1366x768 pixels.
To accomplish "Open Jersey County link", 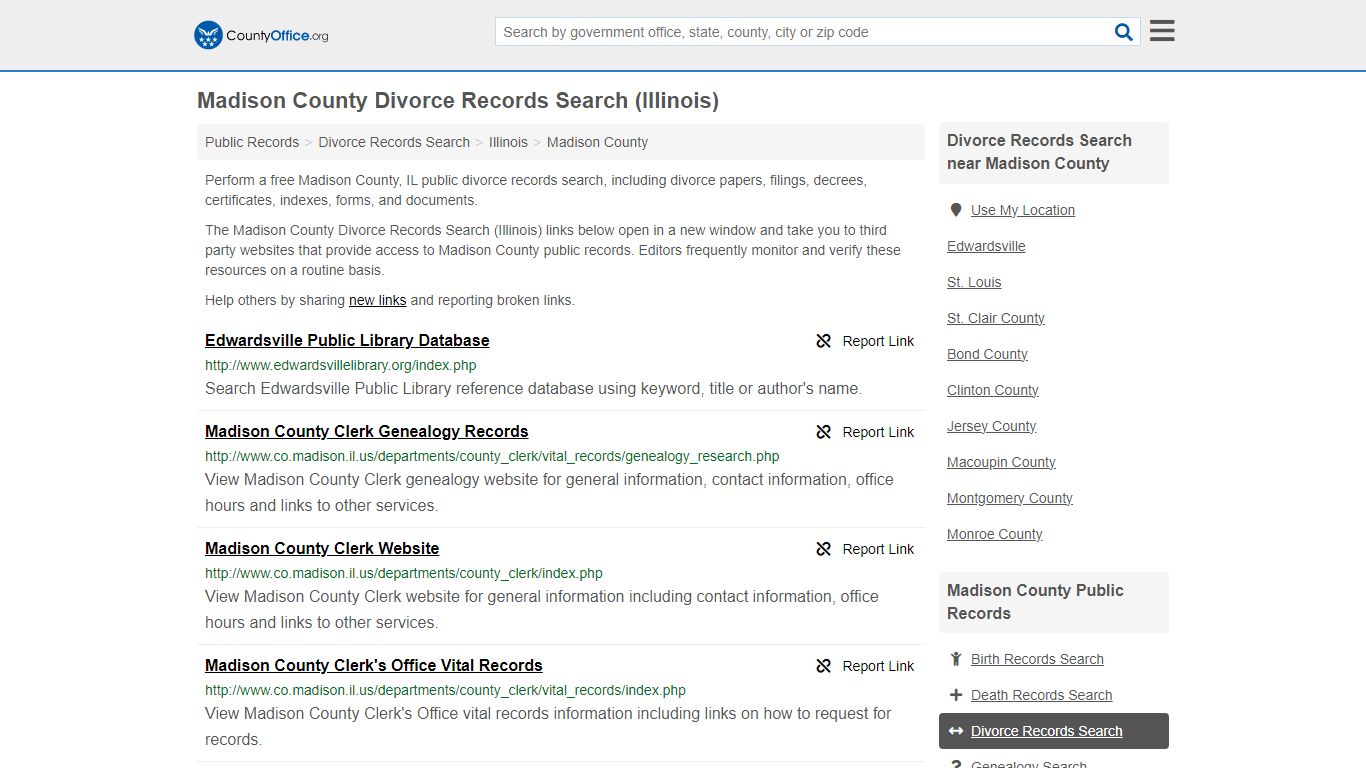I will 991,426.
